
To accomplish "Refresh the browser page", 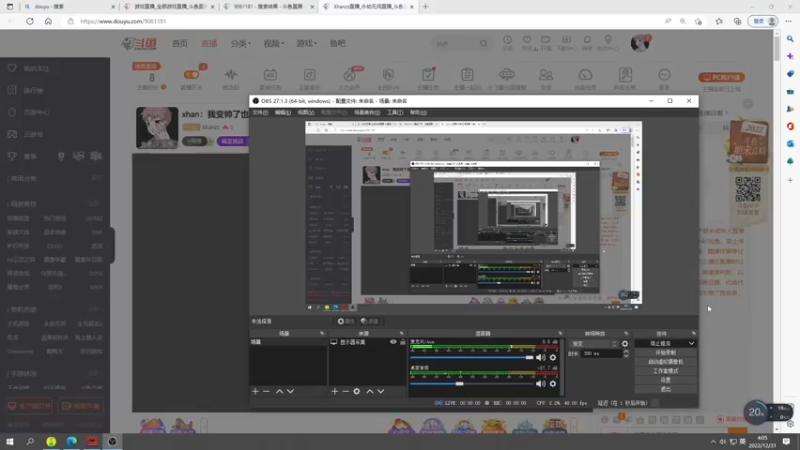I will click(x=30, y=21).
